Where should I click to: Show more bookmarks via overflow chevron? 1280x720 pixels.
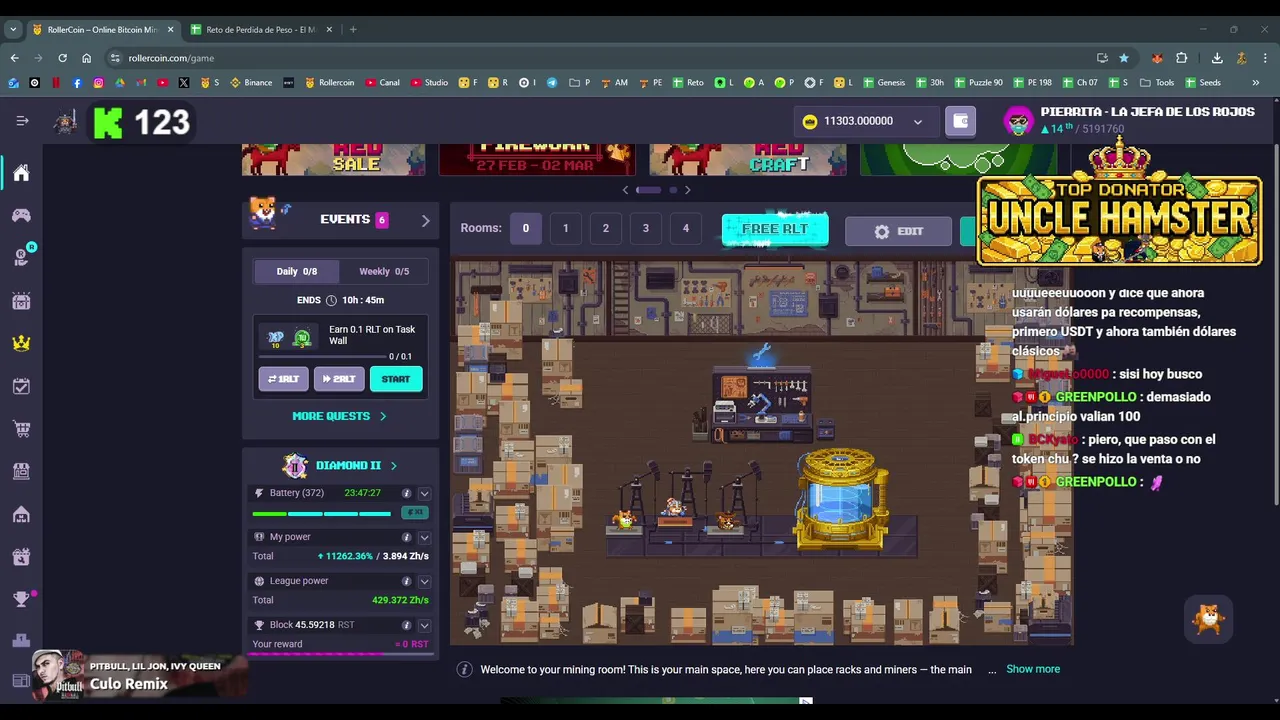point(1255,83)
